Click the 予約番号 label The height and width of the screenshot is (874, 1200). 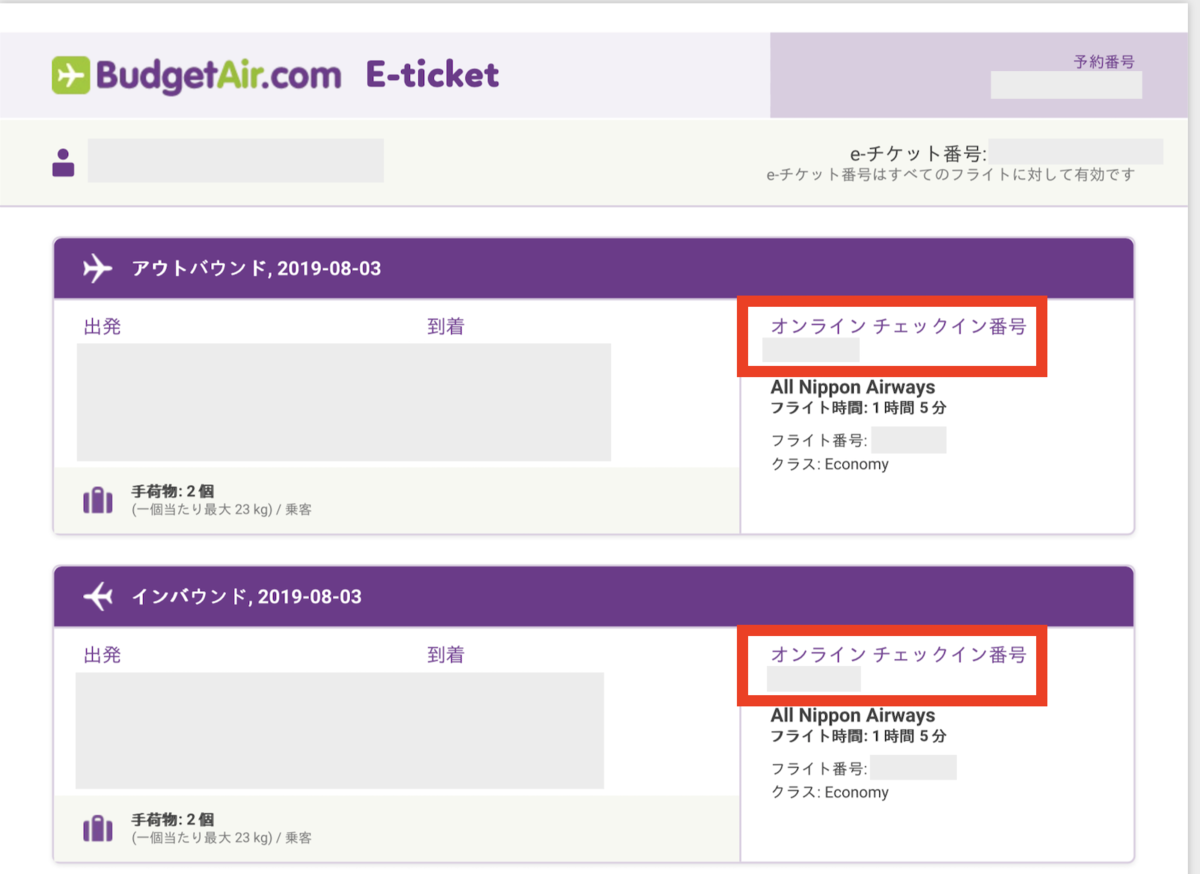click(1104, 61)
